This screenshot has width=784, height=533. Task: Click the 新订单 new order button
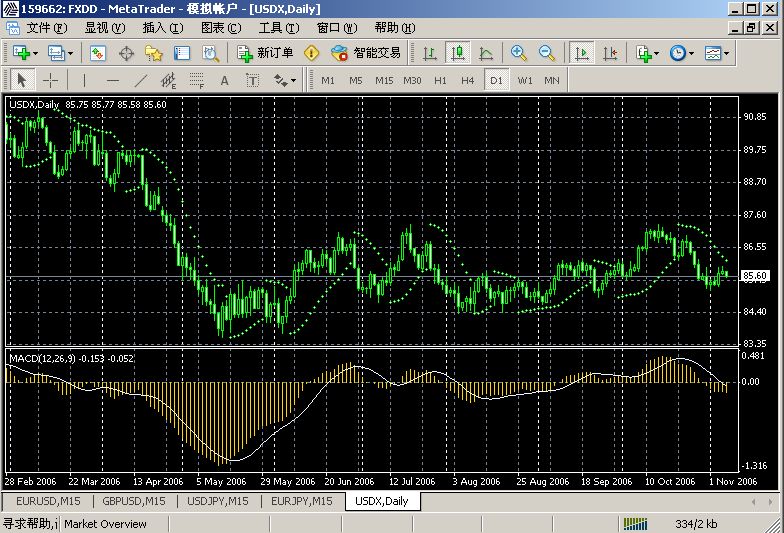(265, 53)
